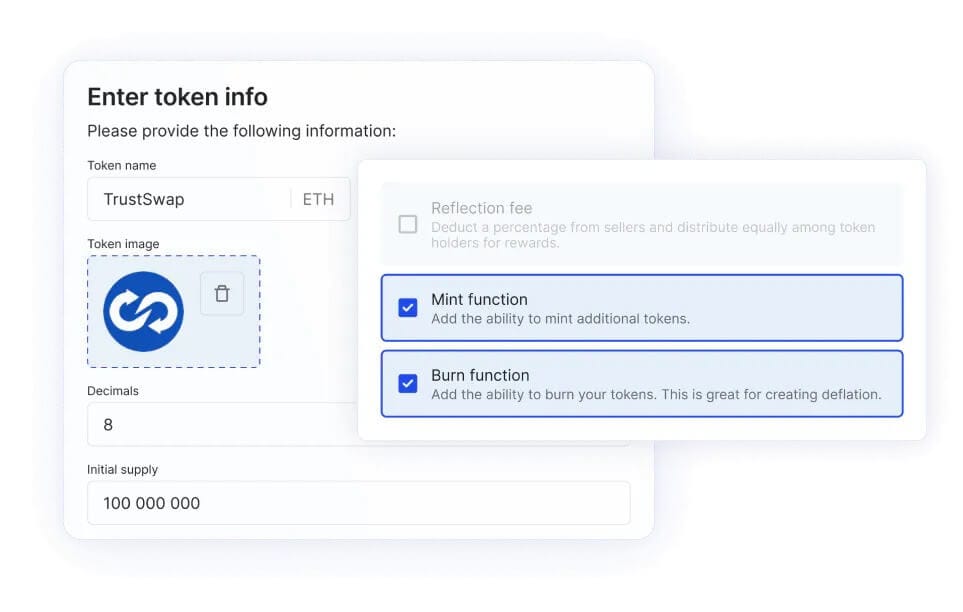
Task: Expand the Reflection fee option card
Action: point(640,225)
